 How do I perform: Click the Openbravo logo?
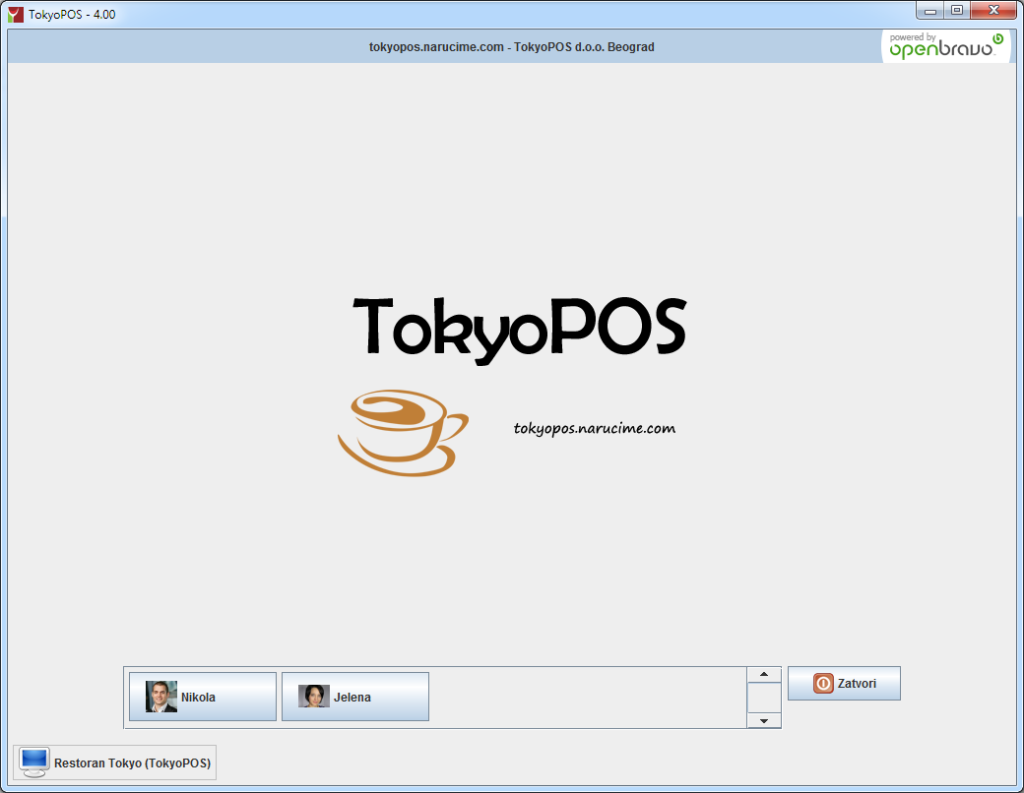coord(946,46)
